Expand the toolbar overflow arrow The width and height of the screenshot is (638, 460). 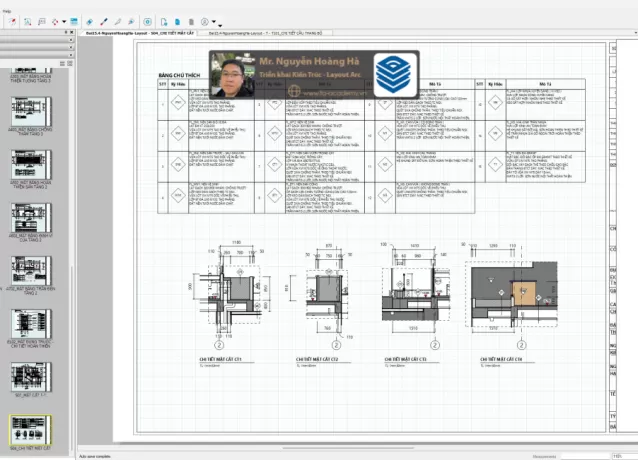(220, 26)
